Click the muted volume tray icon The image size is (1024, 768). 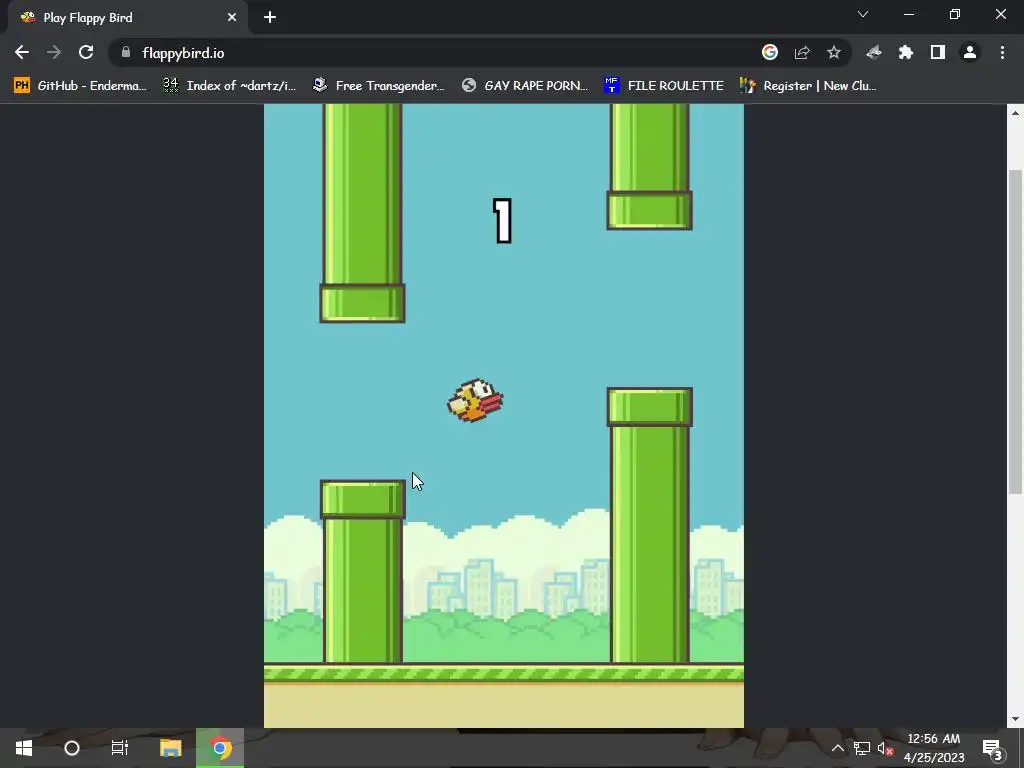tap(886, 748)
